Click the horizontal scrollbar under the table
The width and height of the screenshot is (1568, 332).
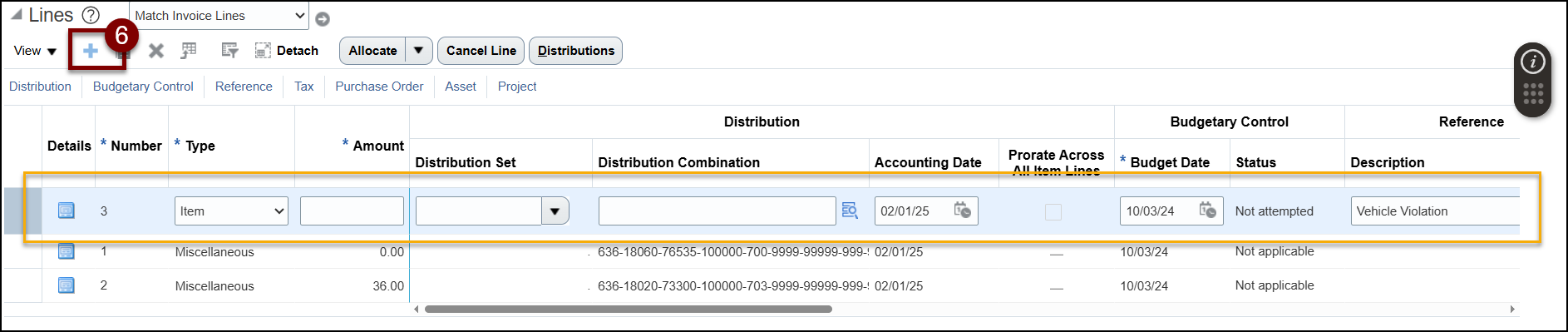[629, 309]
